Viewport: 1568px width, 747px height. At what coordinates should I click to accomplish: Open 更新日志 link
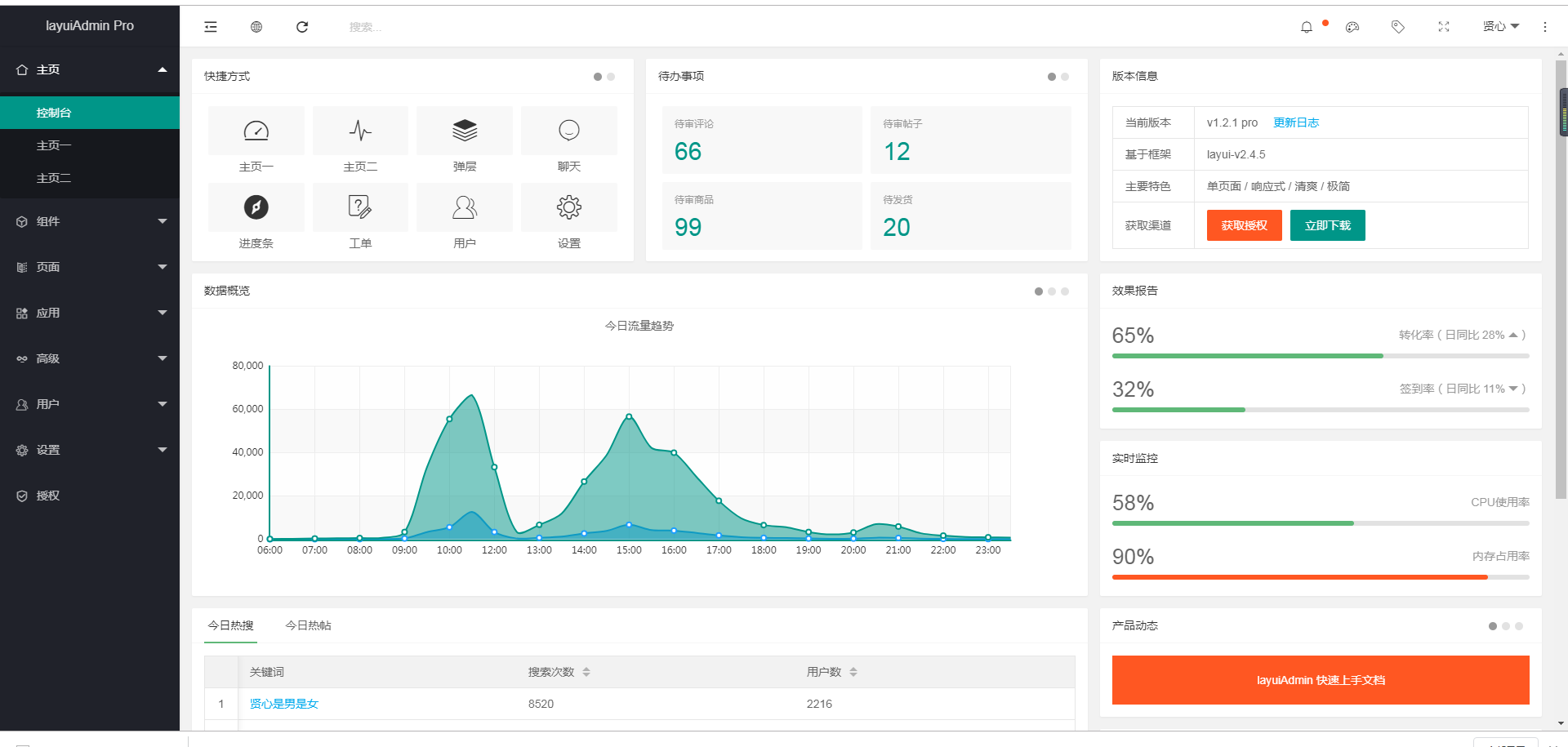coord(1296,122)
